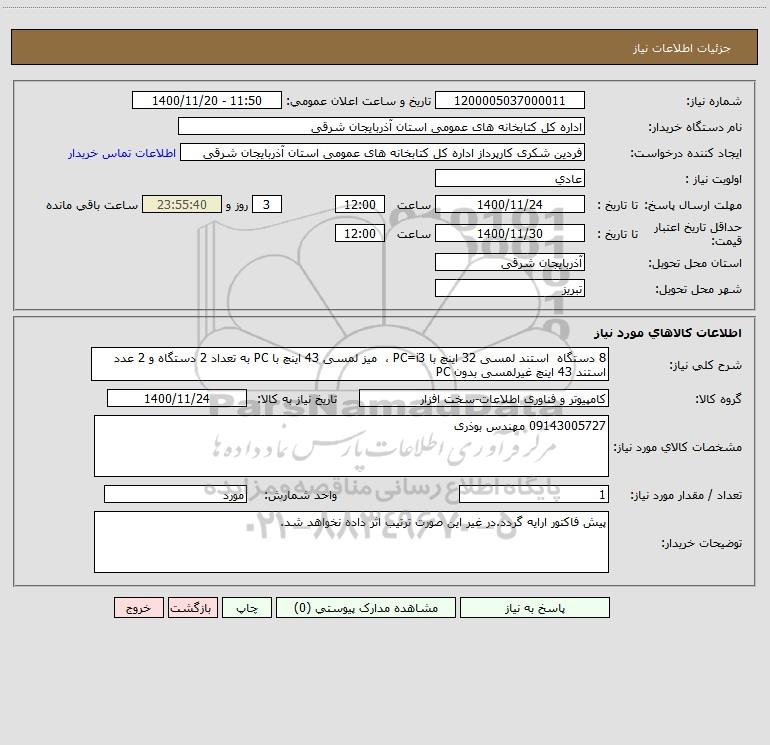Click the priority field 'عادی'

(x=510, y=178)
